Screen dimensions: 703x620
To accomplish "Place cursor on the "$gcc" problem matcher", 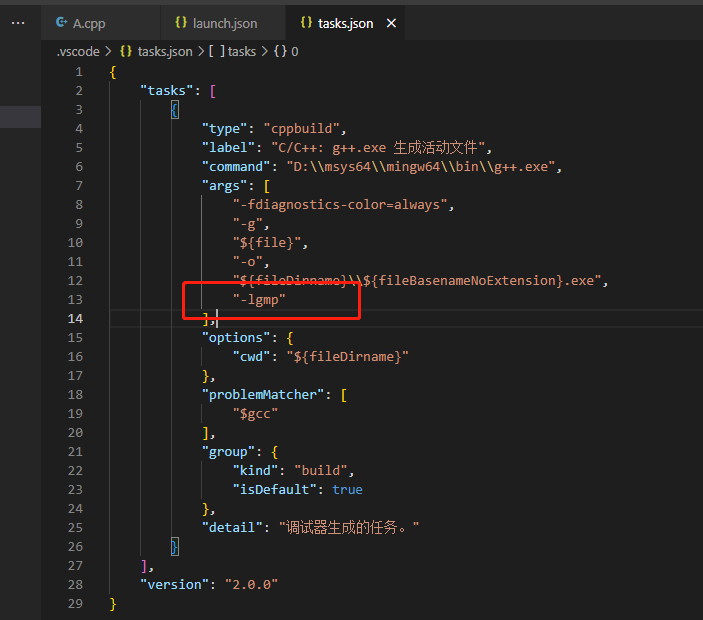I will point(255,414).
